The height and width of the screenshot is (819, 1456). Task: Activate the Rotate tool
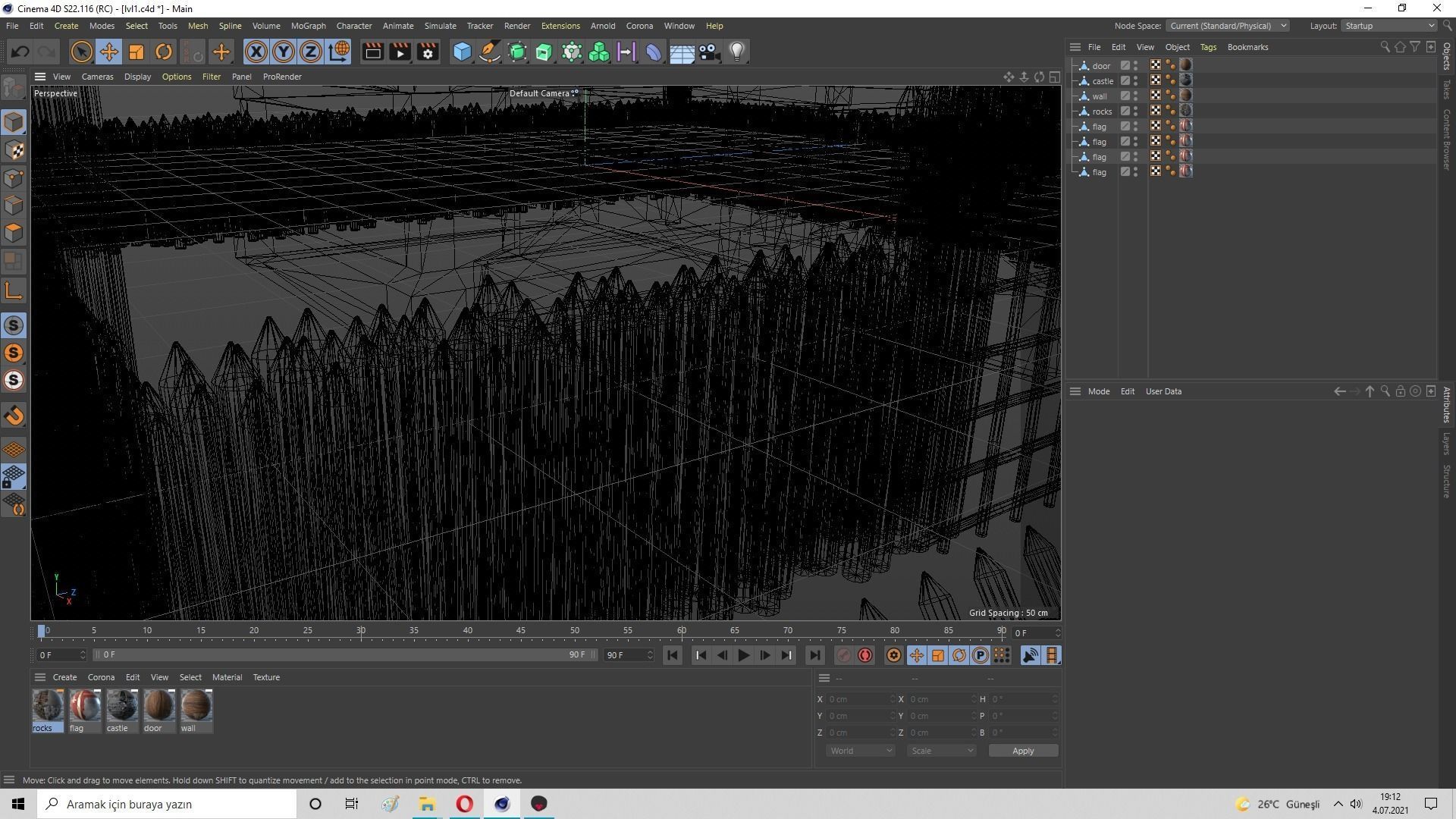[x=163, y=52]
